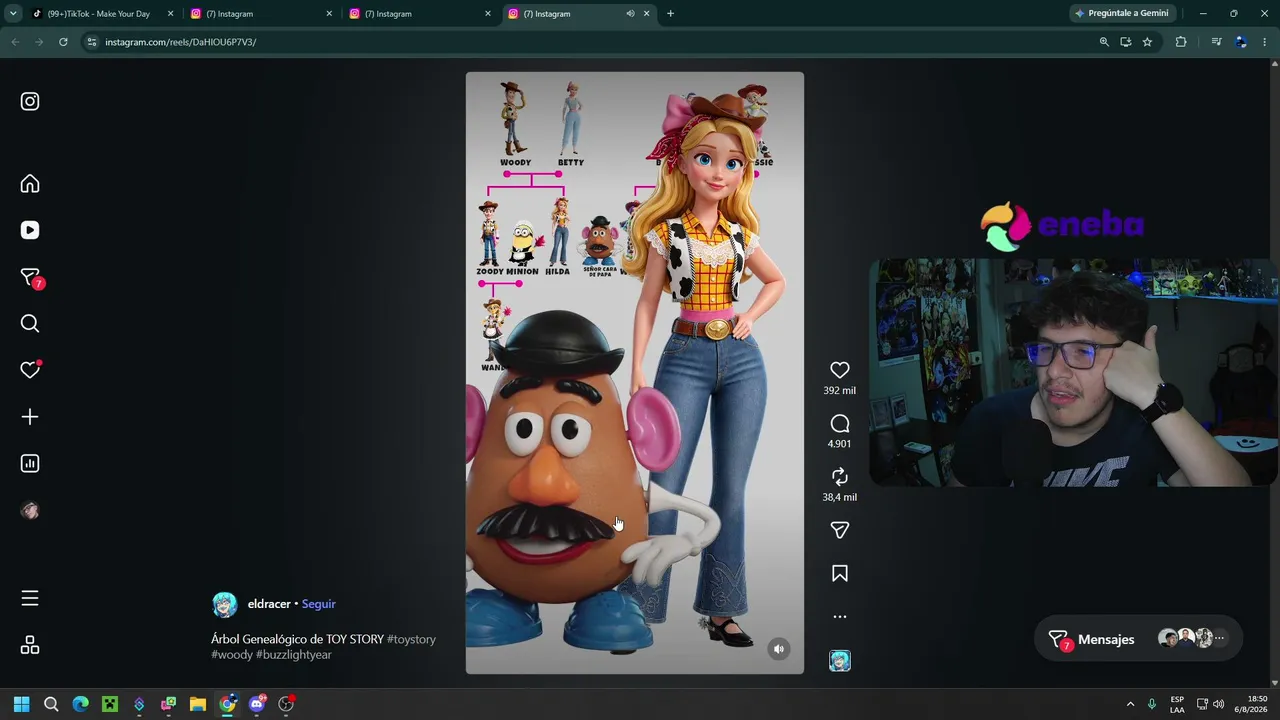Open the #buzzlightyear hashtag

[x=294, y=654]
